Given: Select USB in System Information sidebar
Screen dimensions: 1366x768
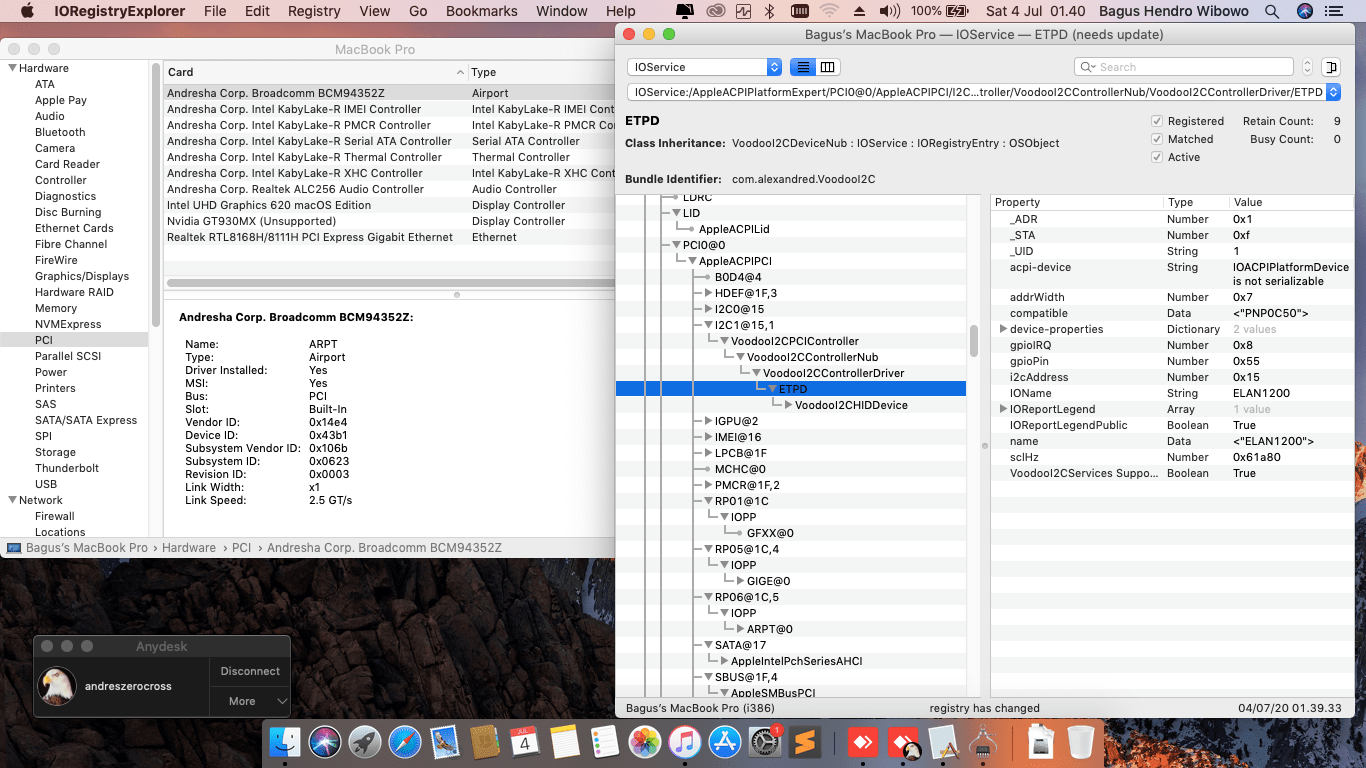Looking at the screenshot, I should click(x=46, y=484).
